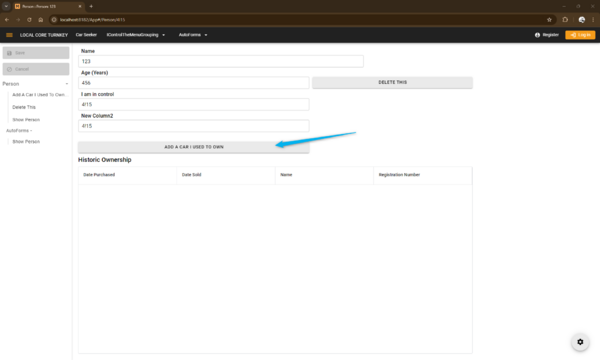Expand the IControlTheMenuGrouping dropdown
600x360 pixels.
pos(136,35)
